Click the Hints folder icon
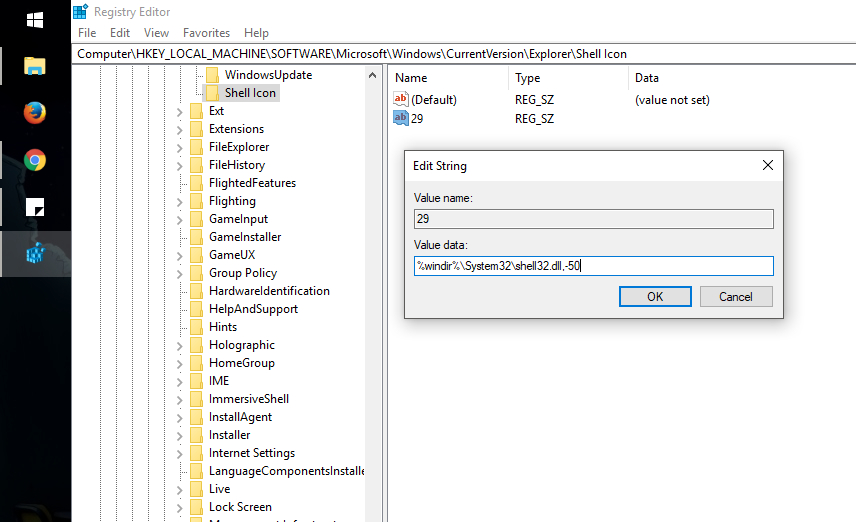 point(197,327)
